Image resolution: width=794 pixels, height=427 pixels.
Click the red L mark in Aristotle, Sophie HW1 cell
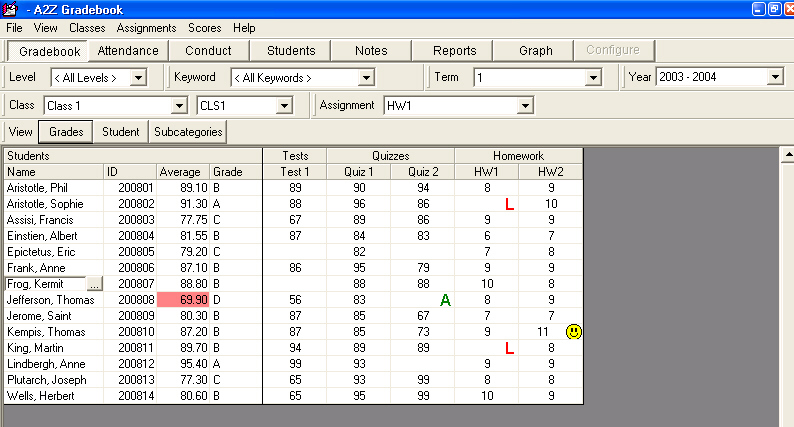pos(509,204)
